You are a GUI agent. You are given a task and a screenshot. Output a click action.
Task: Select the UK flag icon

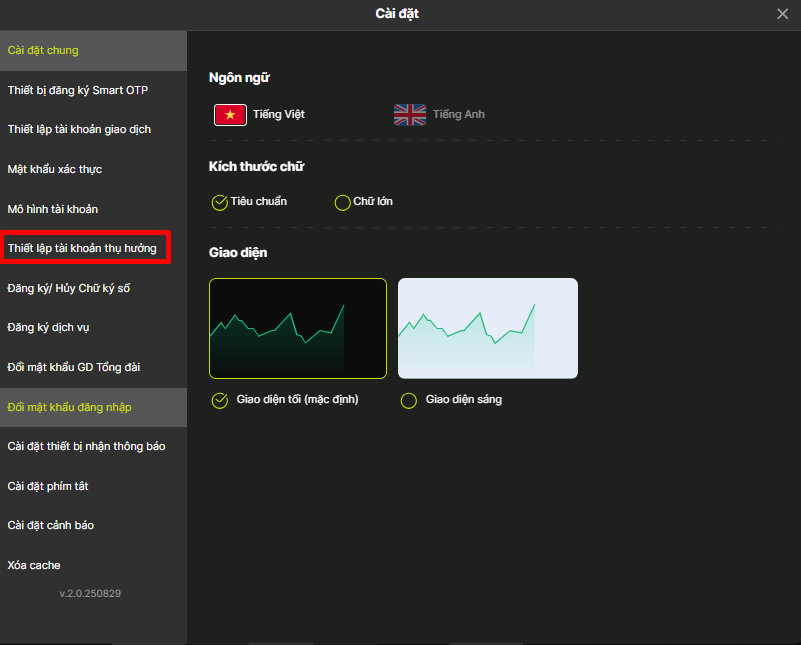tap(410, 115)
